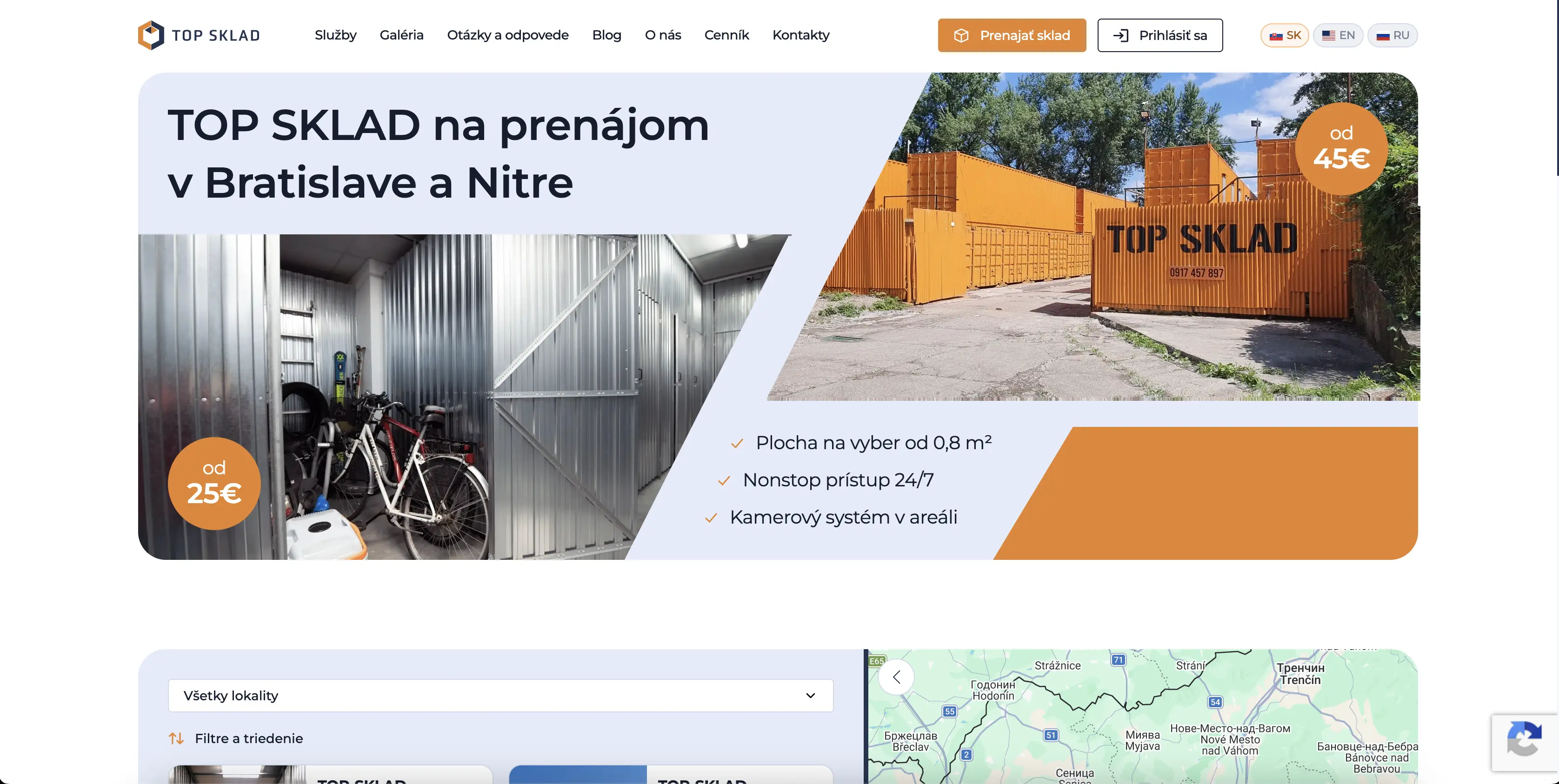Click the login arrow icon beside Prihlásiť sa
Screen dimensions: 1559x784
point(1120,36)
